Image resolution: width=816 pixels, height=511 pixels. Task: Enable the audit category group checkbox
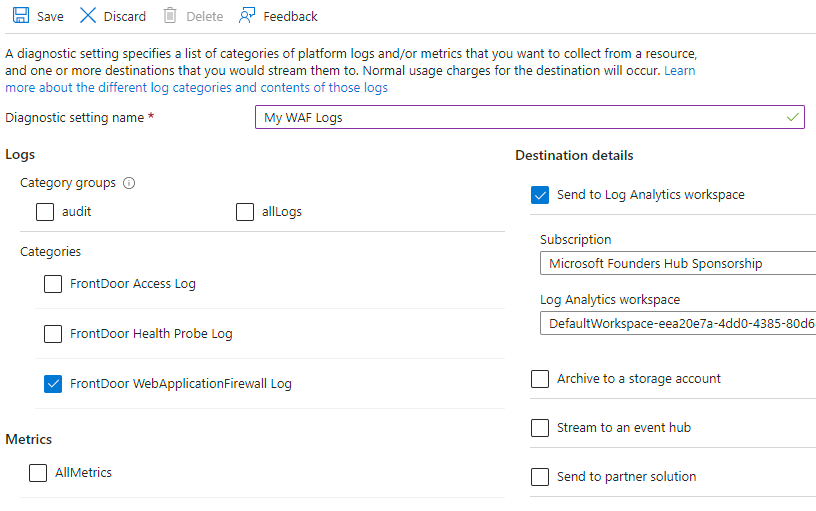tap(45, 212)
